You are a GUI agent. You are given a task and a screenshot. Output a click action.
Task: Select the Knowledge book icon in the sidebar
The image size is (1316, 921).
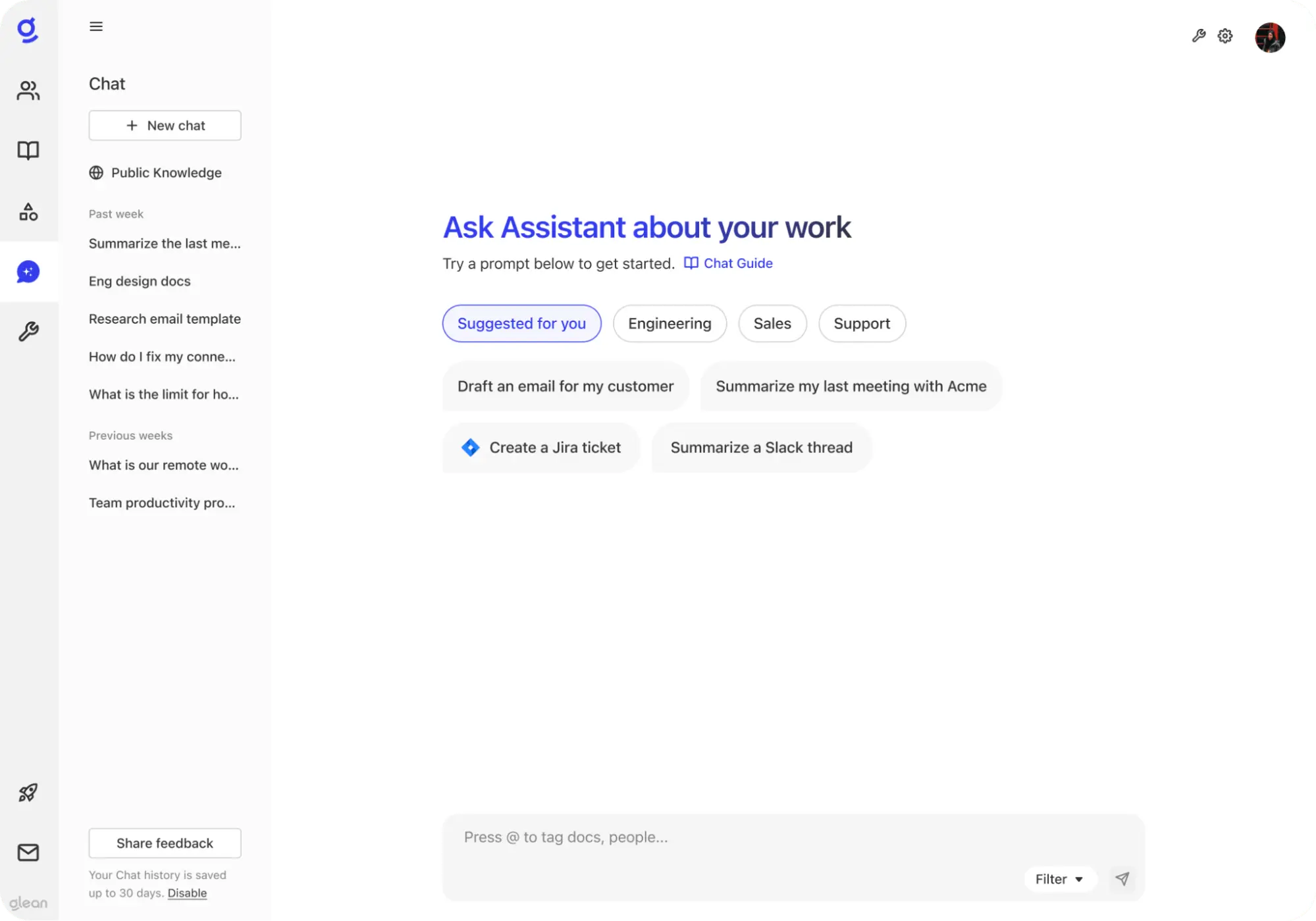pos(28,150)
